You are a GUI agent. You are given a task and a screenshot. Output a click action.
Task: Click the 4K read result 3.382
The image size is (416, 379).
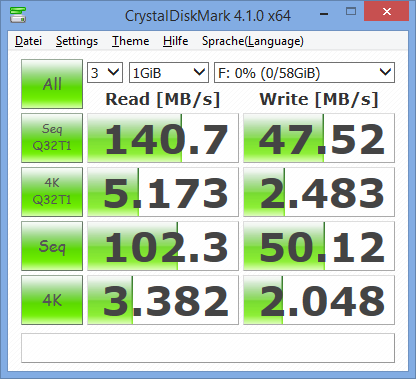pyautogui.click(x=163, y=300)
